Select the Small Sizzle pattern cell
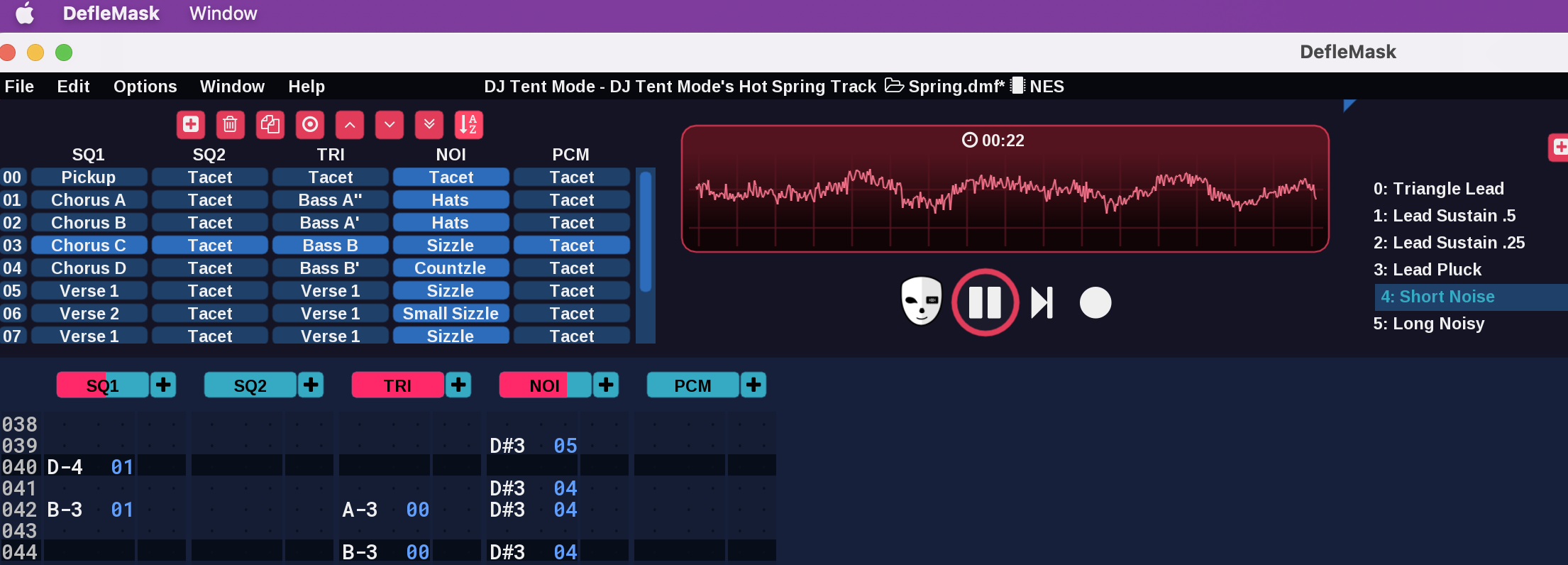Screen dimensions: 1568x565 point(451,313)
